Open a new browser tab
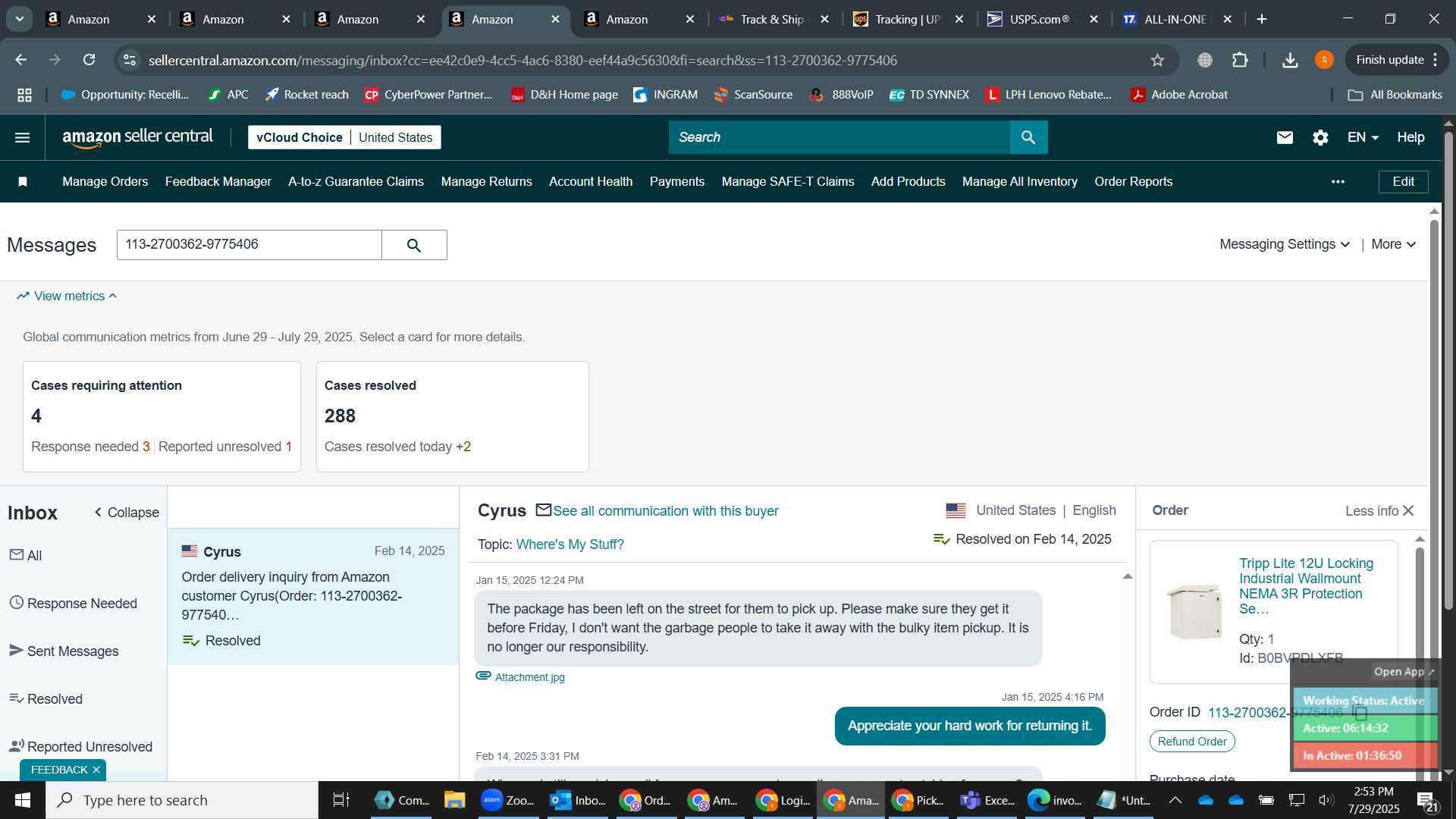This screenshot has width=1456, height=819. (1262, 19)
